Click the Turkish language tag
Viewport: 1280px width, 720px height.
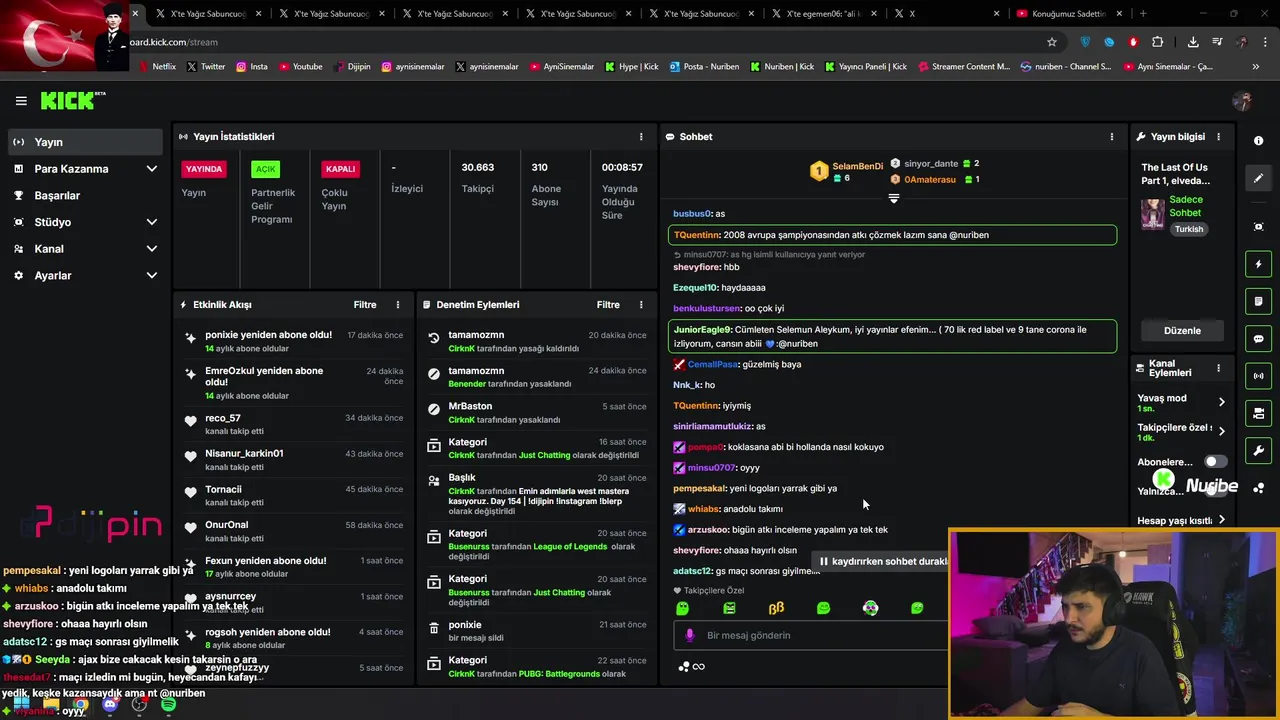(x=1189, y=229)
